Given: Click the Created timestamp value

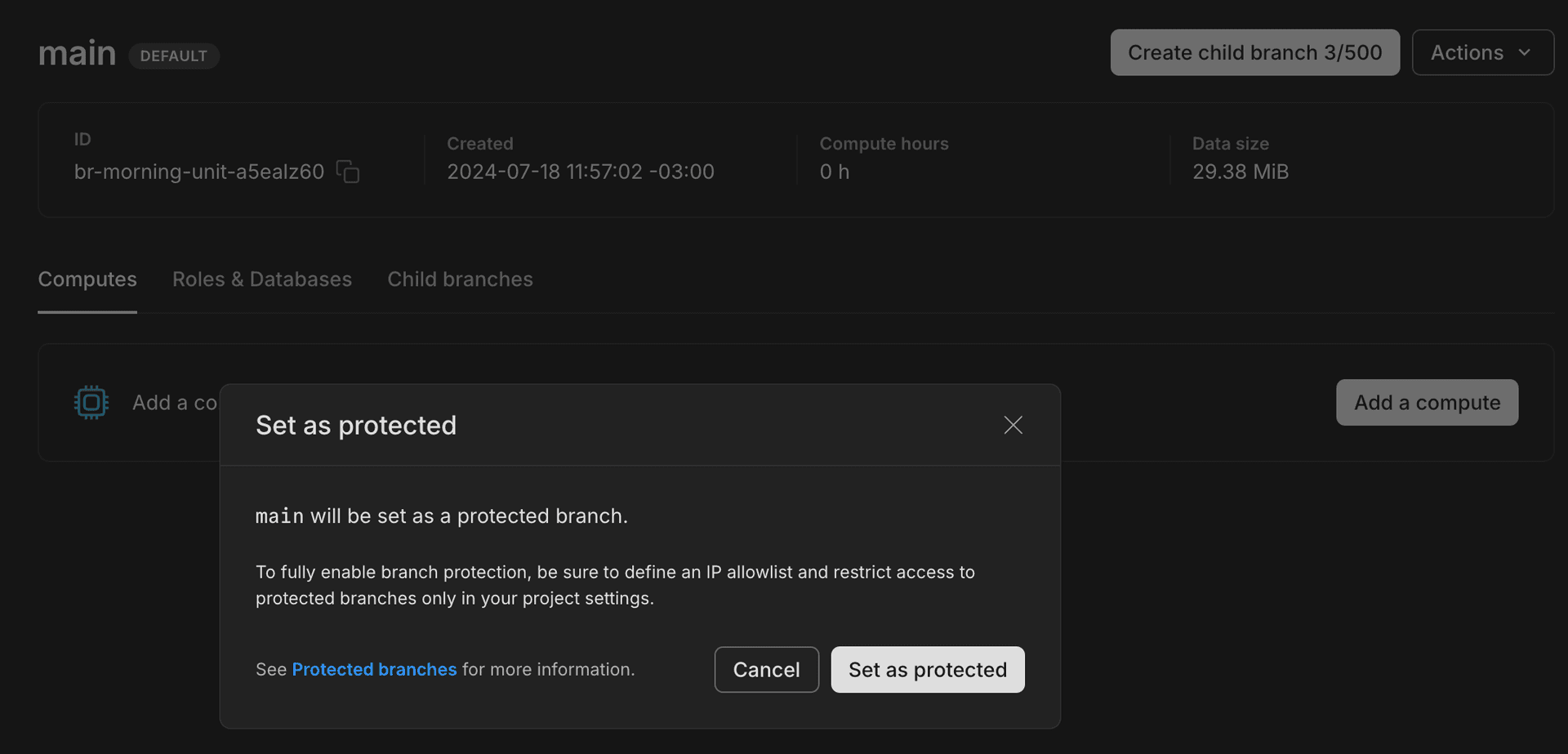Looking at the screenshot, I should point(581,172).
